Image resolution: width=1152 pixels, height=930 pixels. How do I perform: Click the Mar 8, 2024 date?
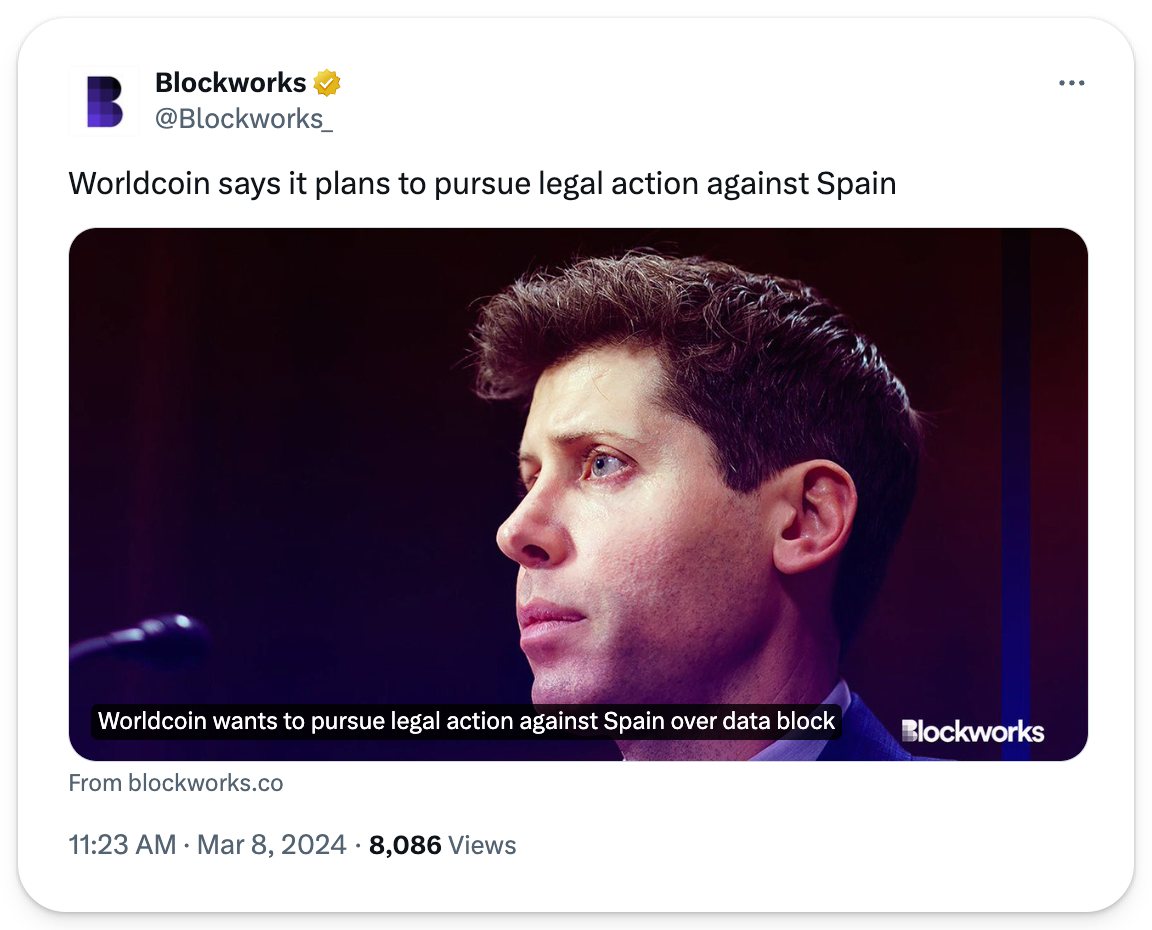[x=271, y=845]
